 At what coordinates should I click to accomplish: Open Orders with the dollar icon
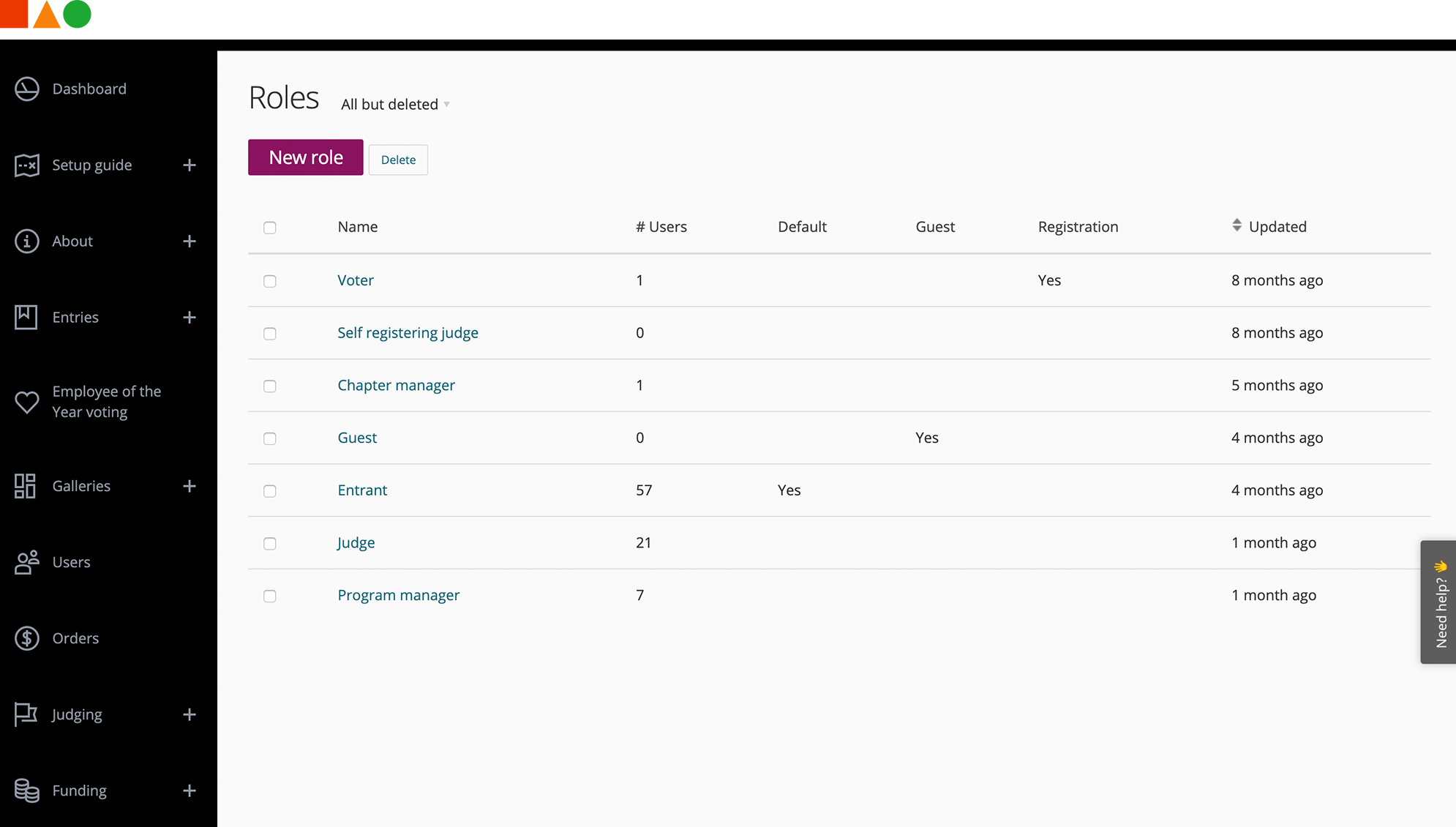coord(26,638)
